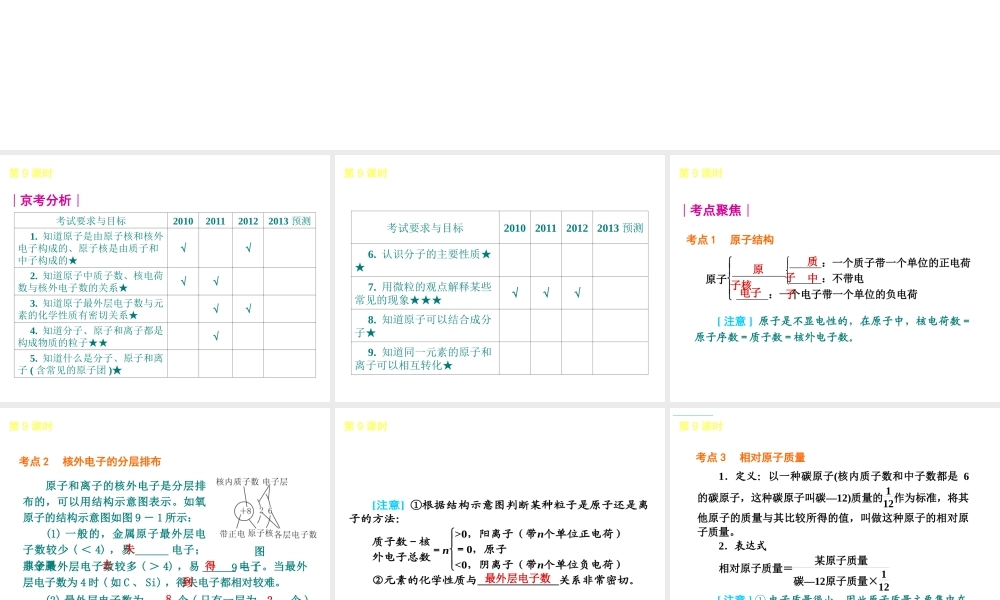Click the 2012 checkmark in row 1
This screenshot has height=600, width=1000.
coord(248,248)
